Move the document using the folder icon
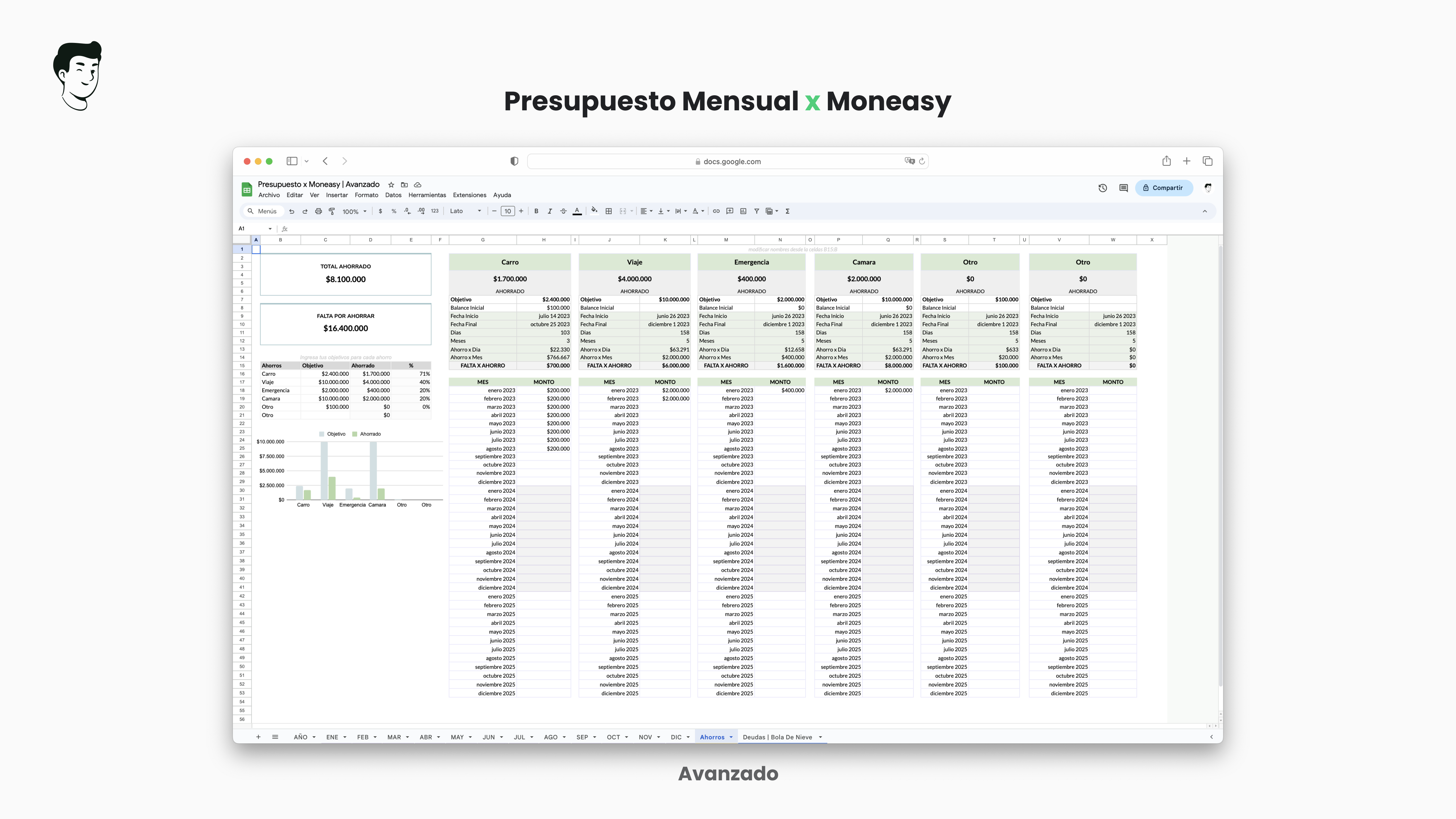This screenshot has width=1456, height=819. point(405,185)
